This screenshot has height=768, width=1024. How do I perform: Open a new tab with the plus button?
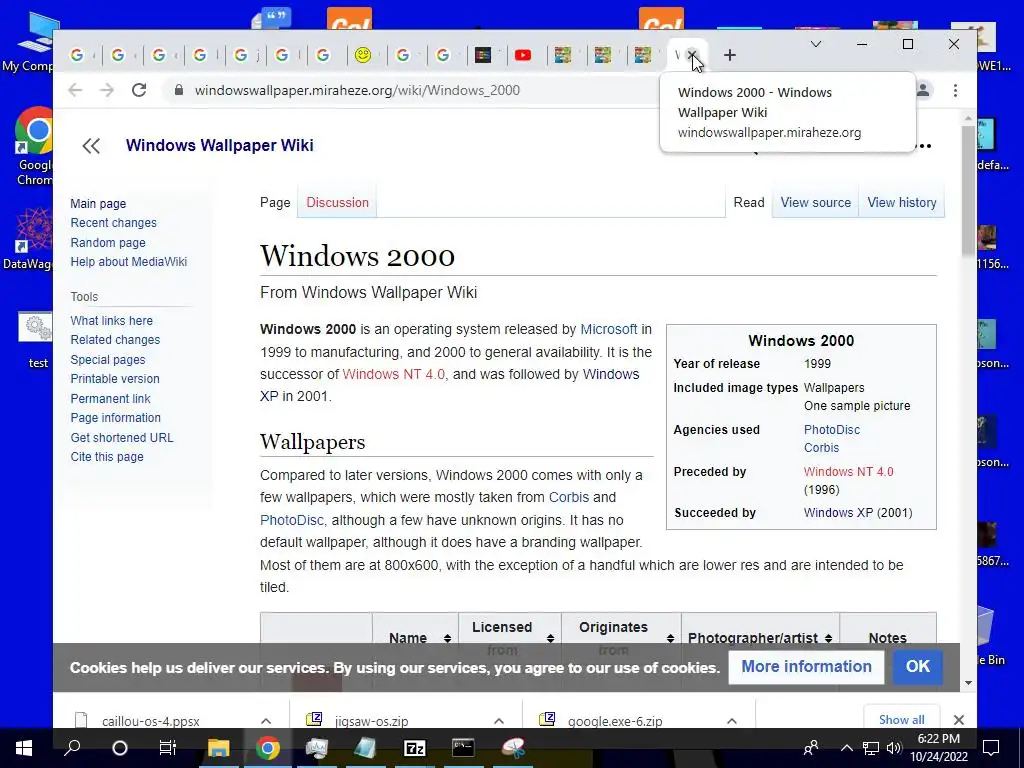pos(729,56)
